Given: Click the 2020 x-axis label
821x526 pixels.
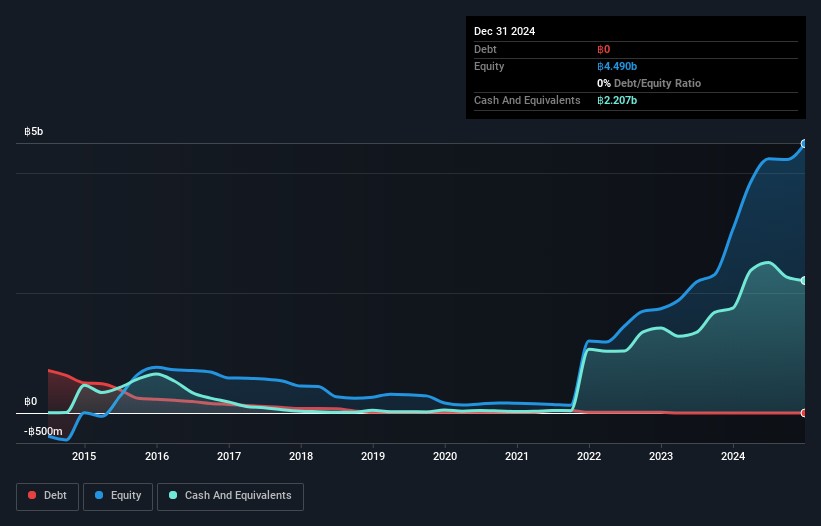Looking at the screenshot, I should point(445,457).
